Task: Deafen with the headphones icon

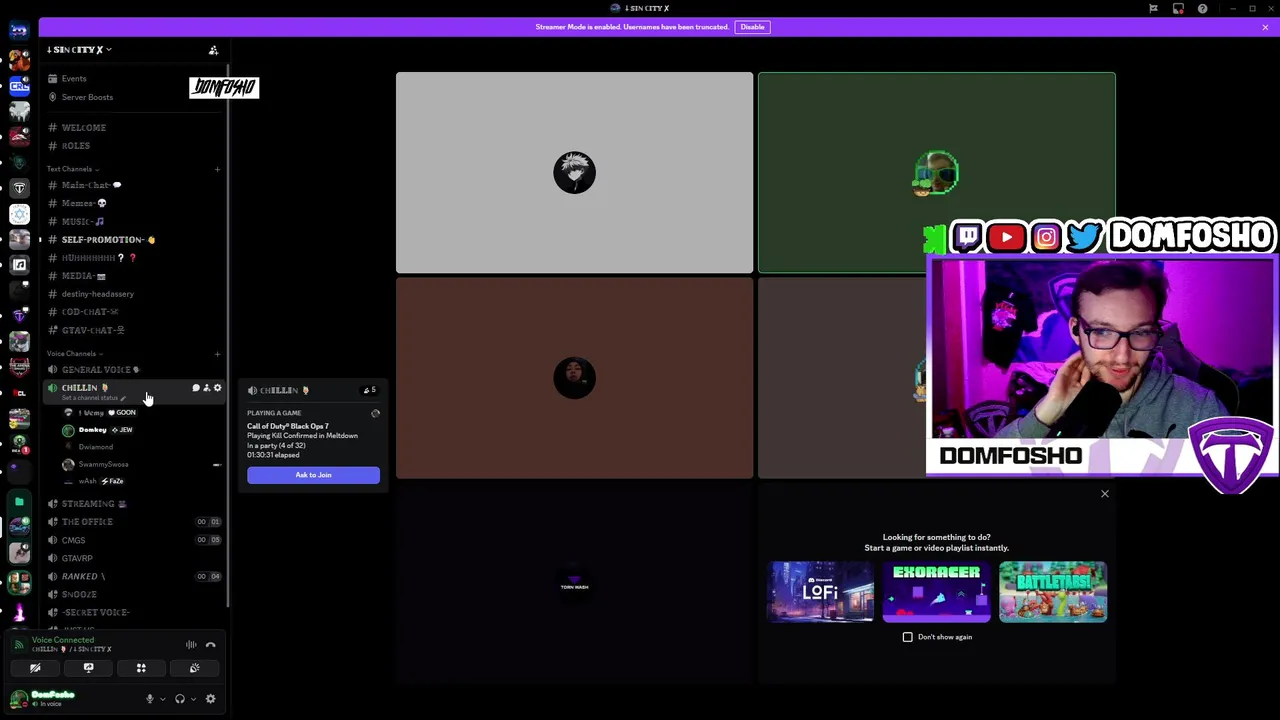Action: [180, 699]
